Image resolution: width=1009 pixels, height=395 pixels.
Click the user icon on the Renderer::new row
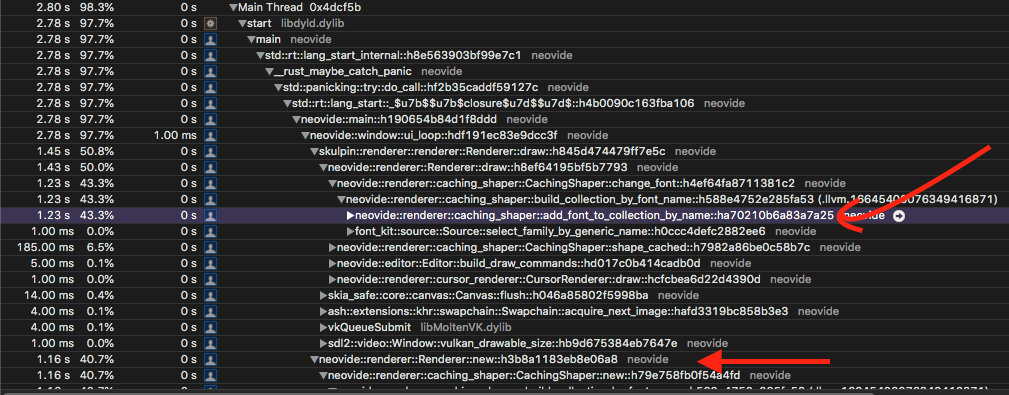[210, 360]
